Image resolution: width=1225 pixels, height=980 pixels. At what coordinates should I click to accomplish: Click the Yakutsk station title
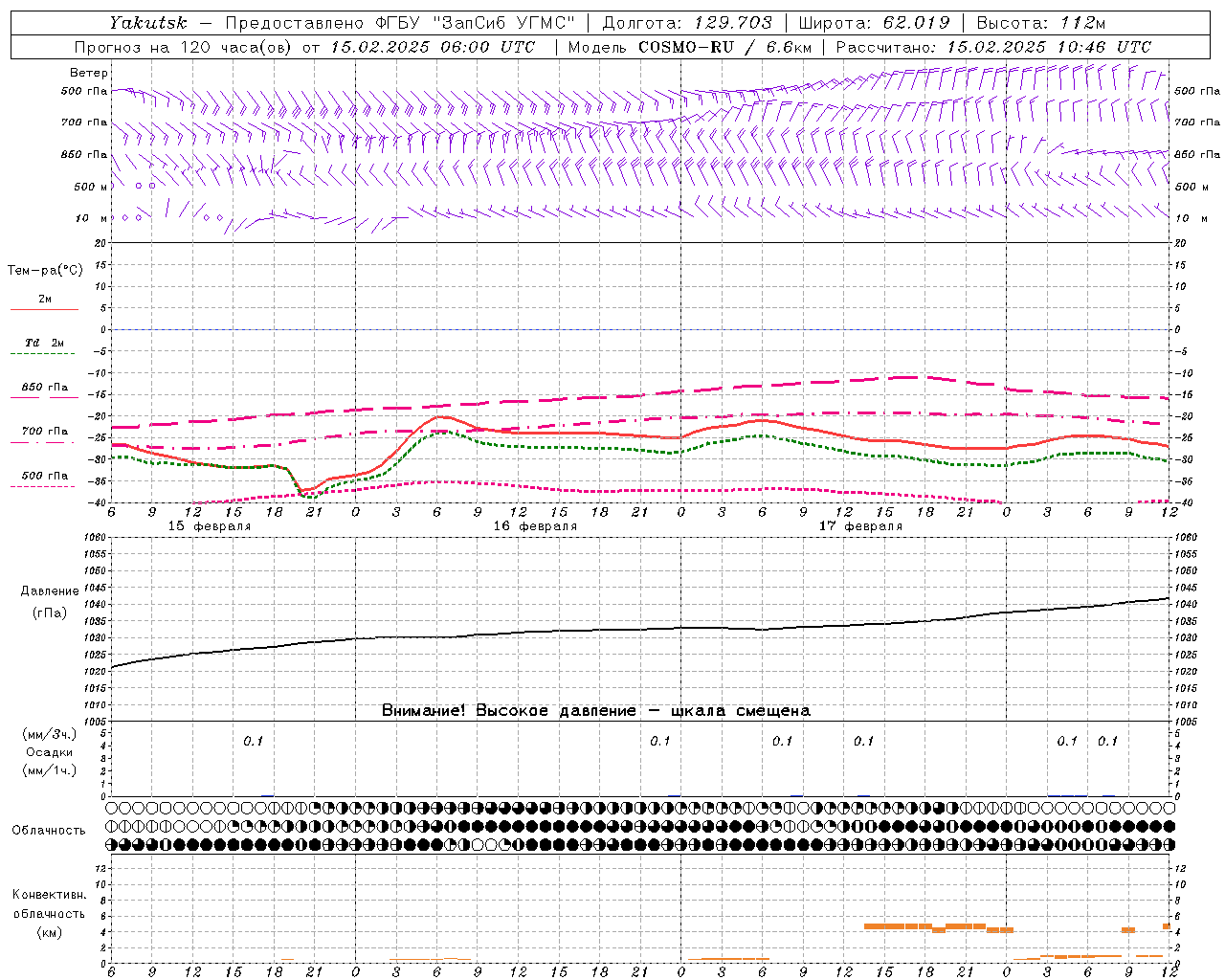(148, 23)
